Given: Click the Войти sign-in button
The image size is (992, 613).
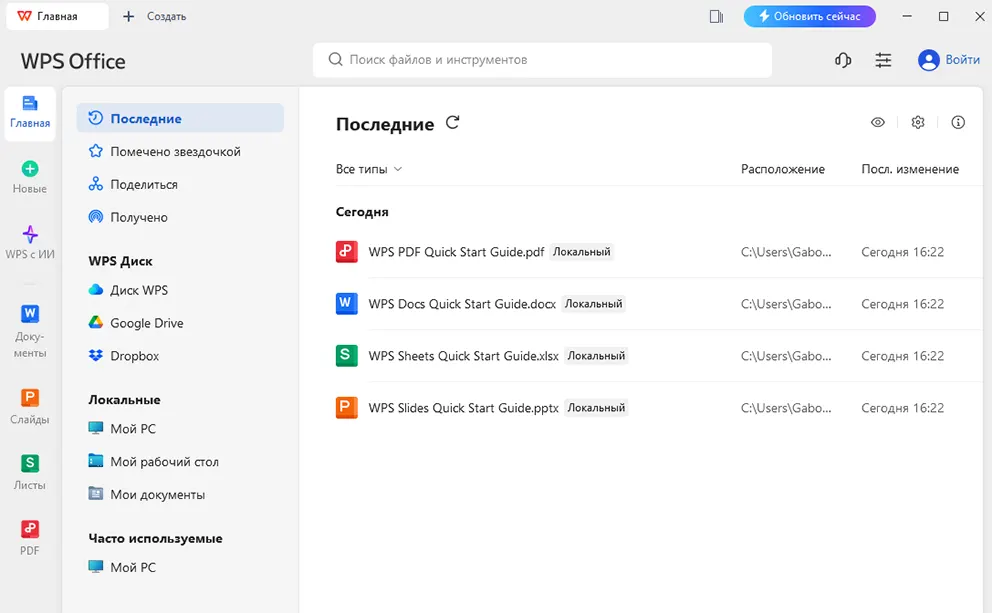Looking at the screenshot, I should [x=949, y=60].
